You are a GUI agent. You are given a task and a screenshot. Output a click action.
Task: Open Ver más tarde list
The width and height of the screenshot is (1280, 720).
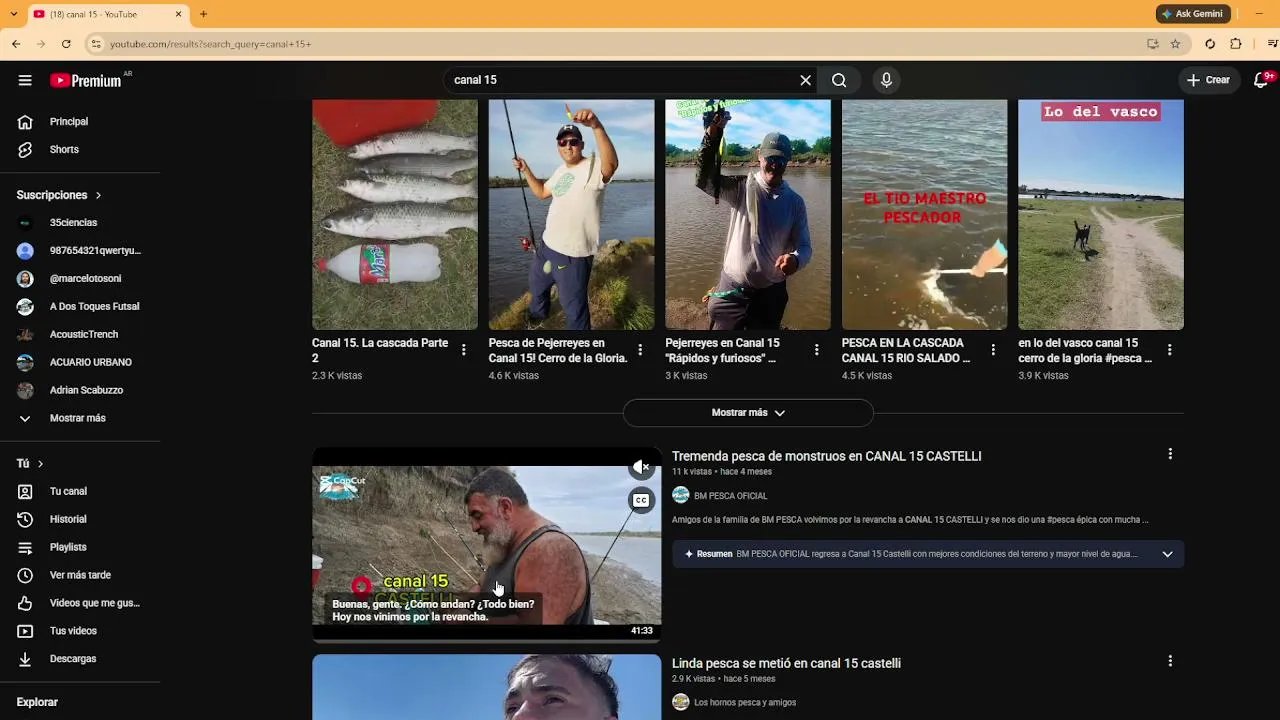click(x=80, y=576)
